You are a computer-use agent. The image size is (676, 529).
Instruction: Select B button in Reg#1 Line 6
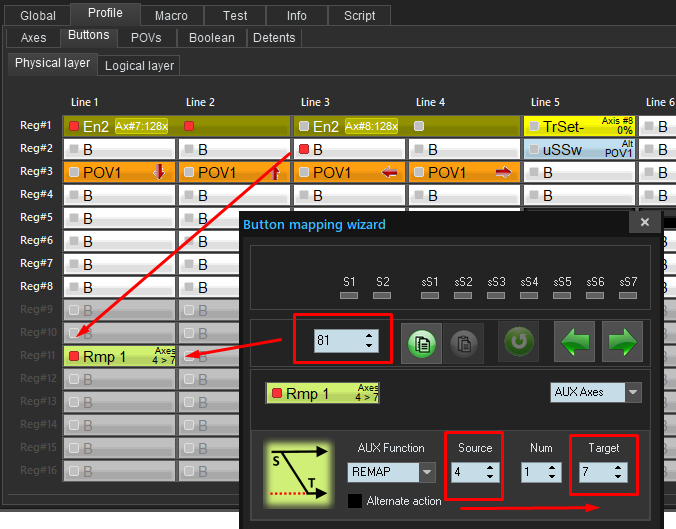657,126
